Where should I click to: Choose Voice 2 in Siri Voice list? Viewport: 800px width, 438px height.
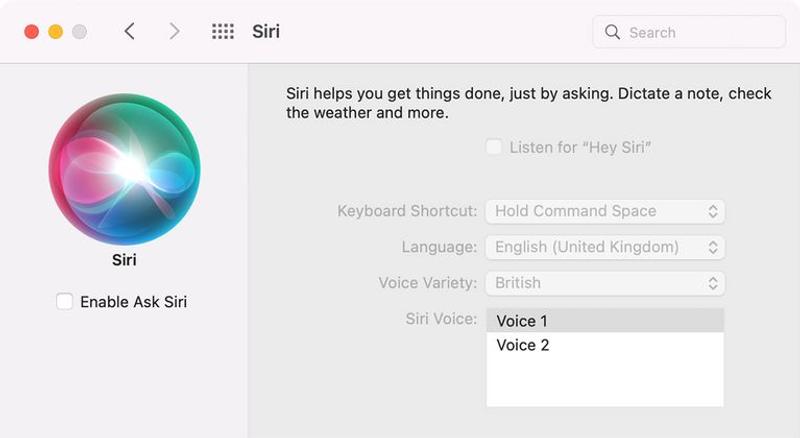605,345
